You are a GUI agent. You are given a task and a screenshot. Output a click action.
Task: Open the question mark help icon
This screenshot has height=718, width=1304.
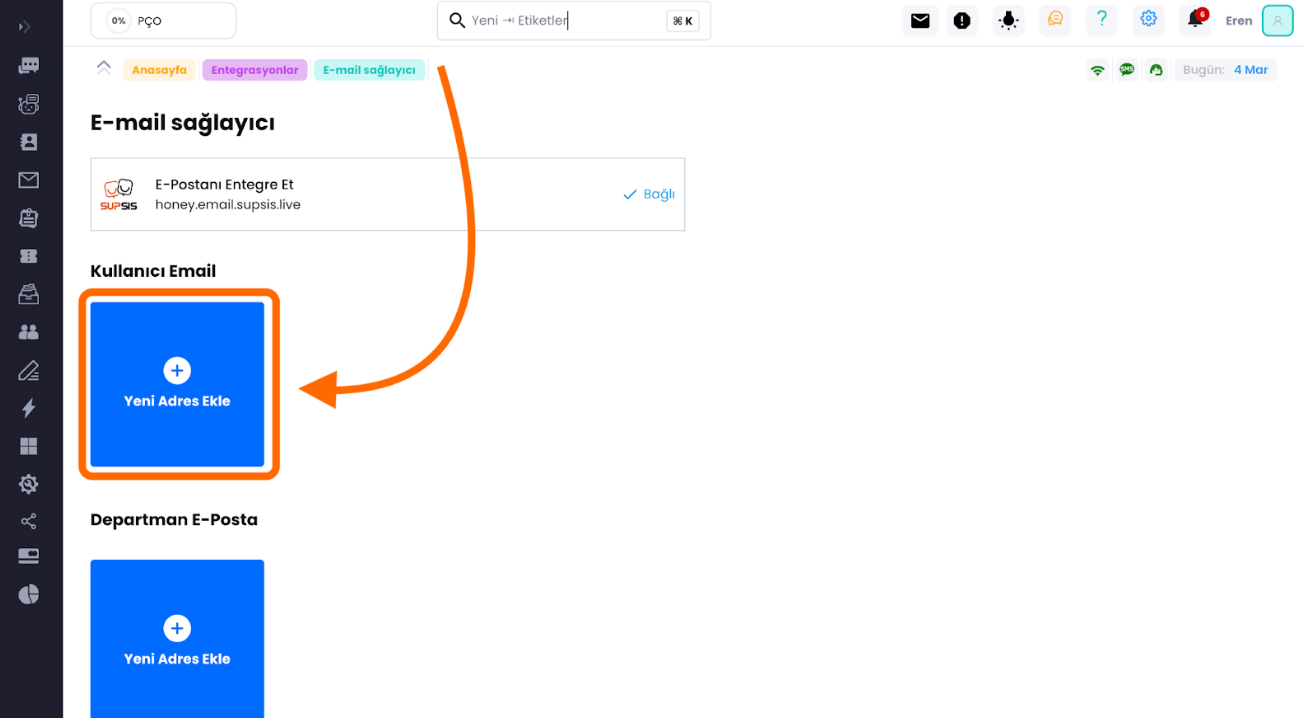point(1102,20)
